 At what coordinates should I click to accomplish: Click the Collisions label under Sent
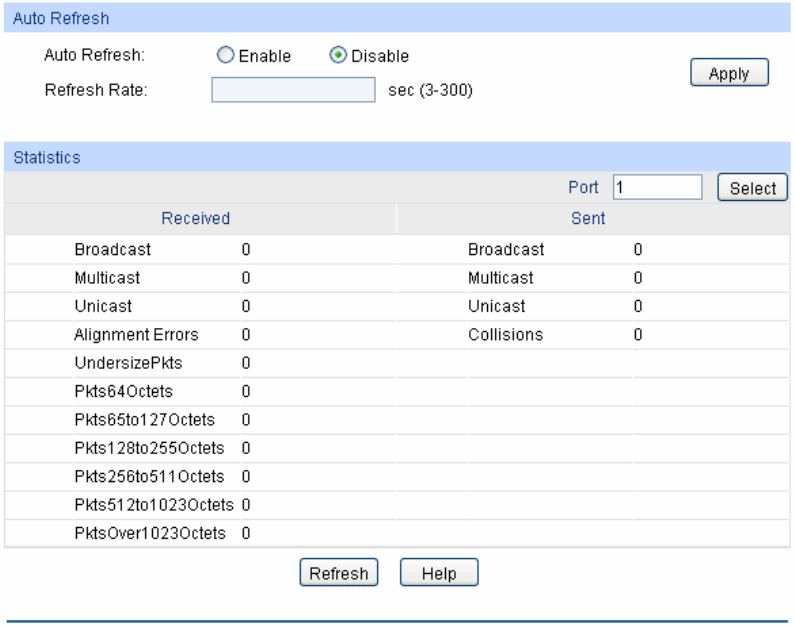505,334
